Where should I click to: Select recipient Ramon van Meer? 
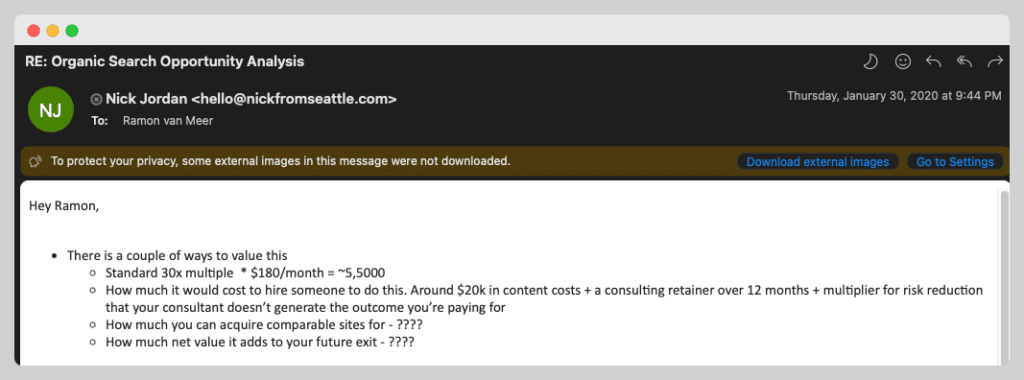(x=167, y=121)
